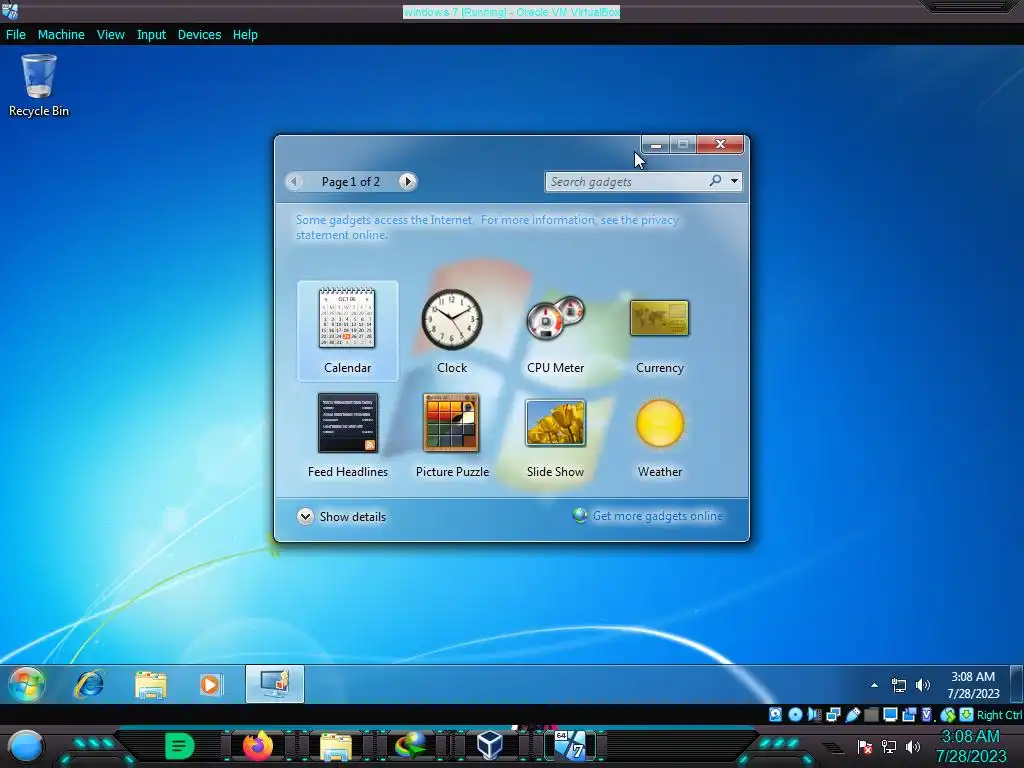
Task: Launch Firefox from host taskbar
Action: (258, 745)
